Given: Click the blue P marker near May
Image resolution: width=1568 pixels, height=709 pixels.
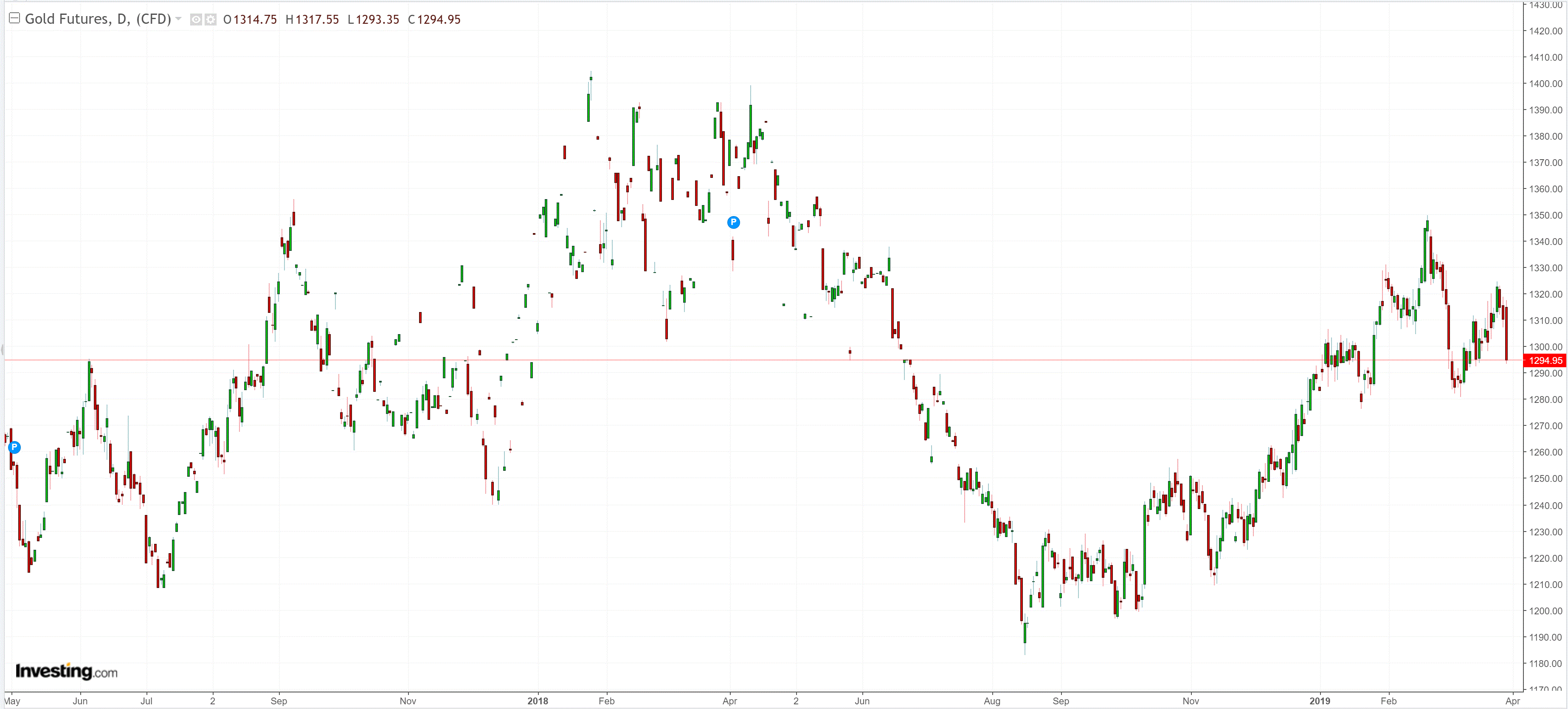Looking at the screenshot, I should pyautogui.click(x=14, y=447).
